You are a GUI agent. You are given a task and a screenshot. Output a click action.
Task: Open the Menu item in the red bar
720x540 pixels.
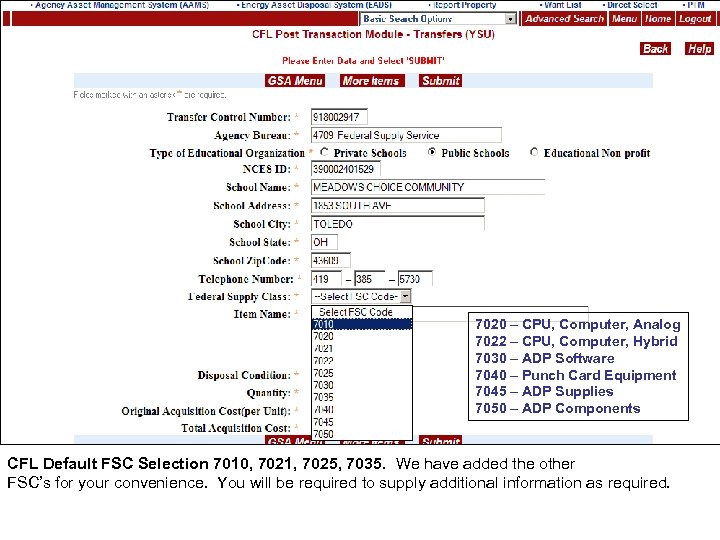(624, 19)
